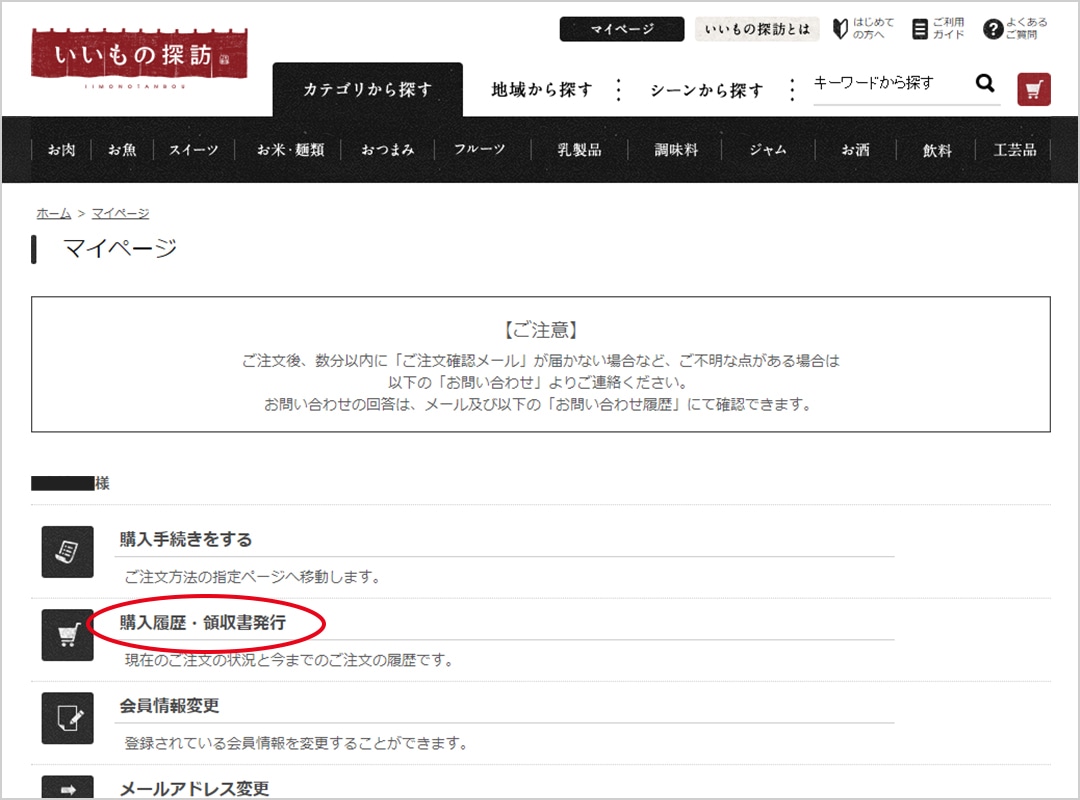Screen dimensions: 1080x800
Task: Open the ご利用ガイド document icon
Action: tap(920, 29)
